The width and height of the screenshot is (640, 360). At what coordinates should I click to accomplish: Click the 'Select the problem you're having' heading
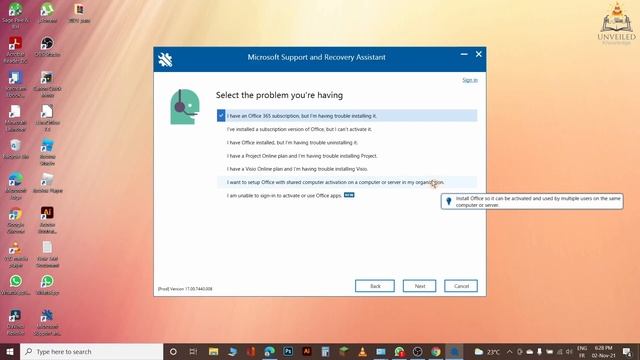click(x=279, y=96)
